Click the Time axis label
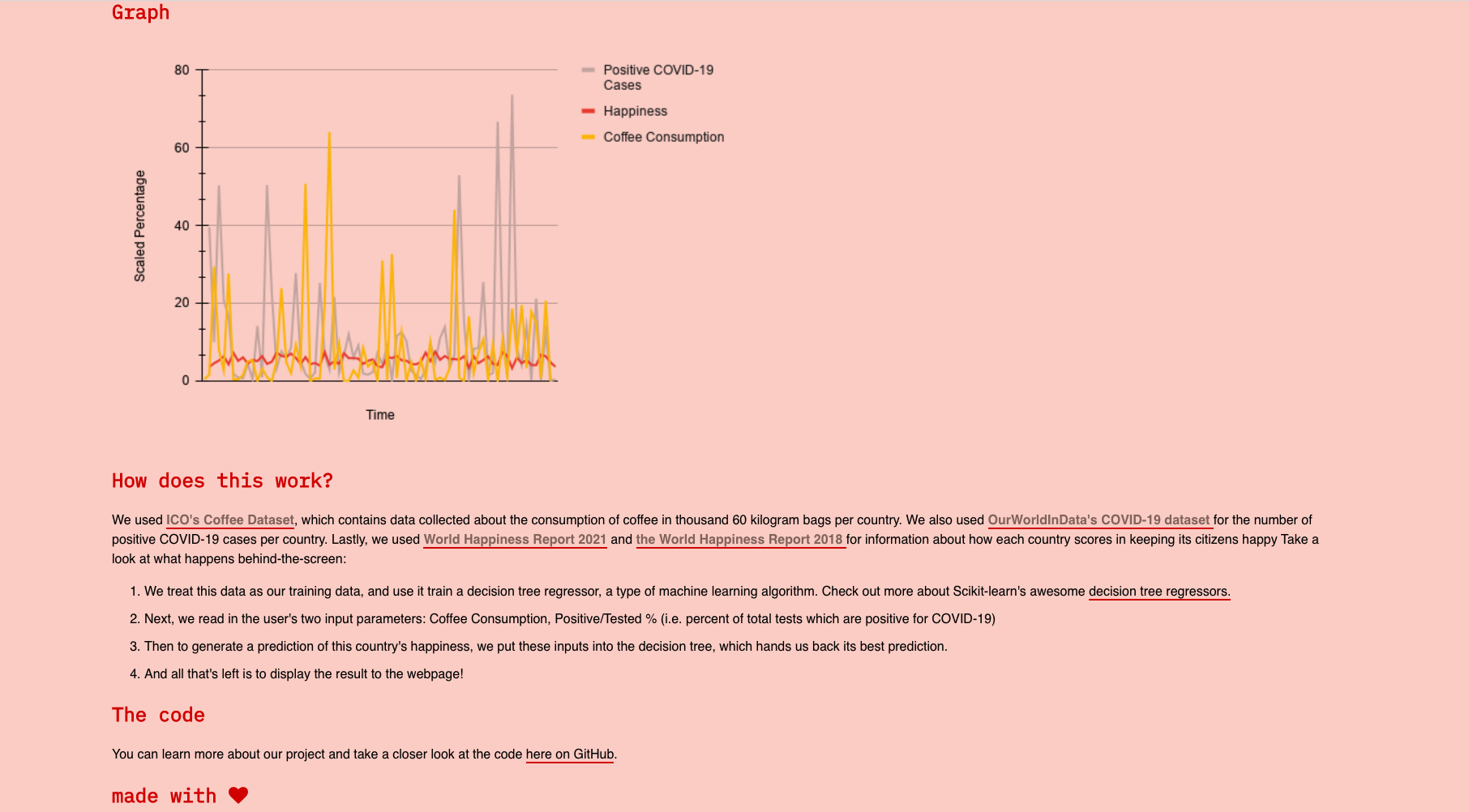Viewport: 1469px width, 812px height. pyautogui.click(x=380, y=415)
